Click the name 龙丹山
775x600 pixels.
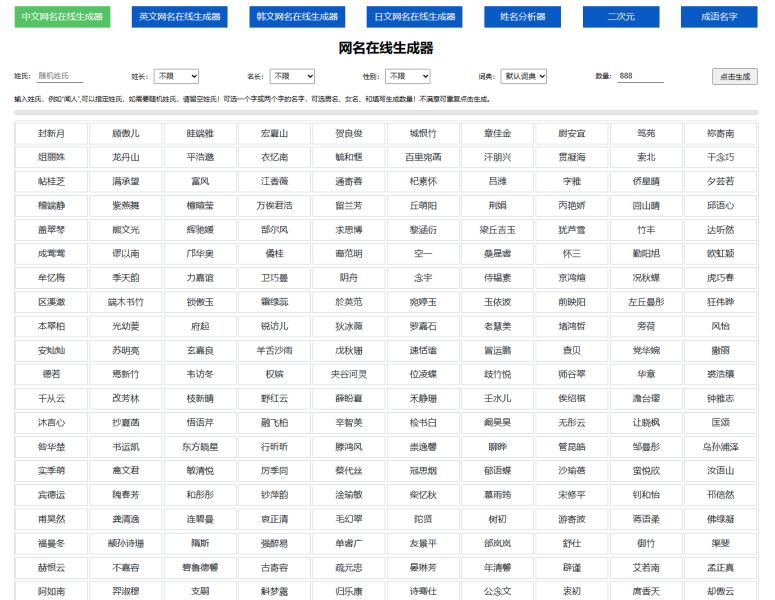coord(126,157)
